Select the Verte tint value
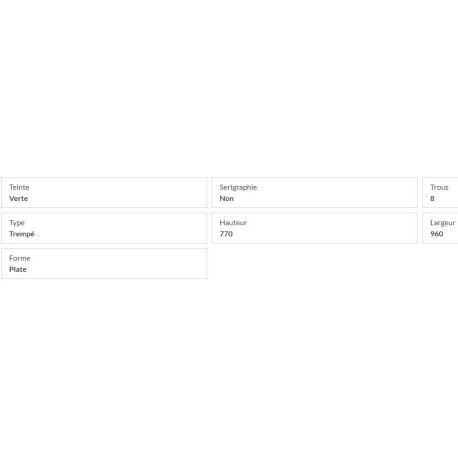458x458 pixels. pos(19,198)
